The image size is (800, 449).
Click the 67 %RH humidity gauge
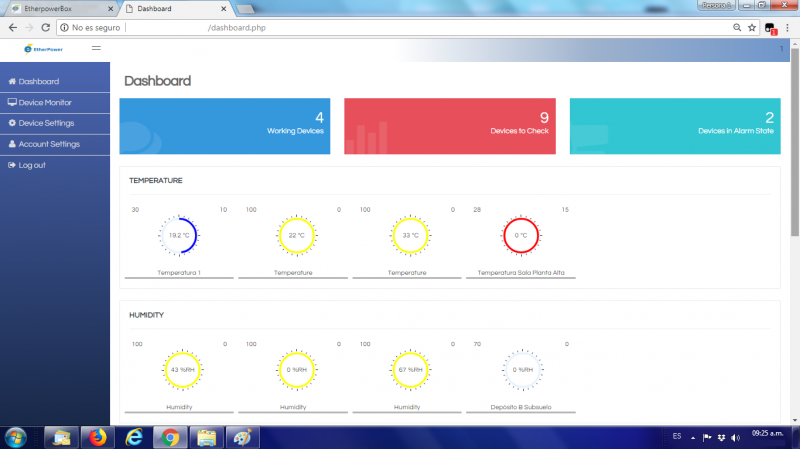407,369
